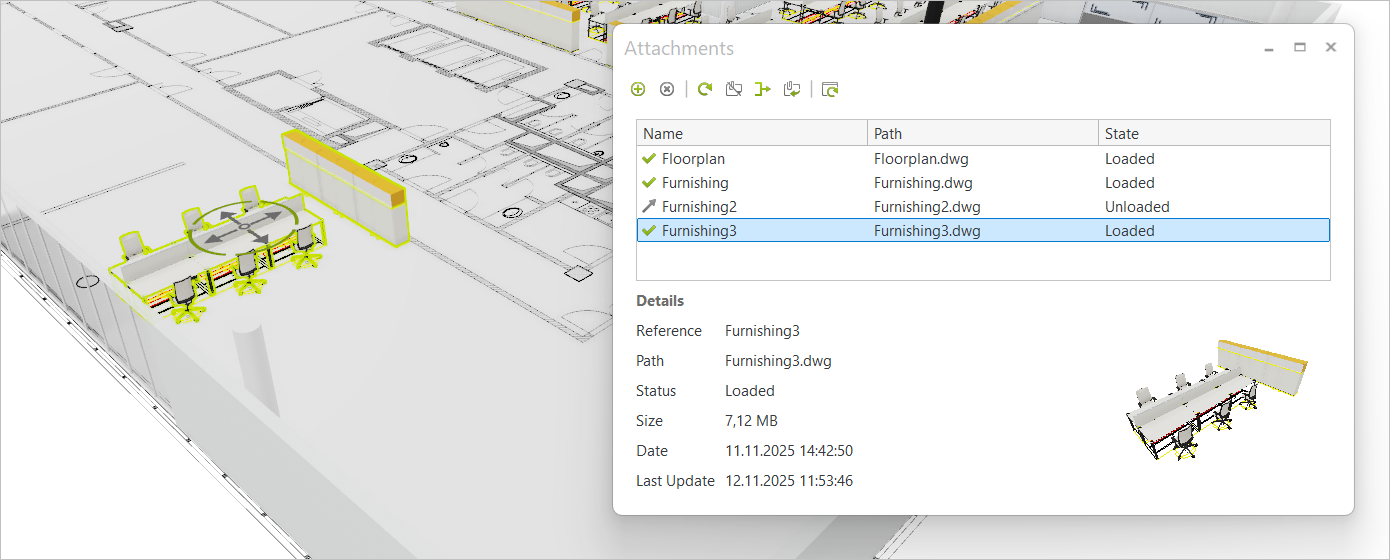Sort the list by the State column
The image size is (1390, 560).
click(1214, 133)
